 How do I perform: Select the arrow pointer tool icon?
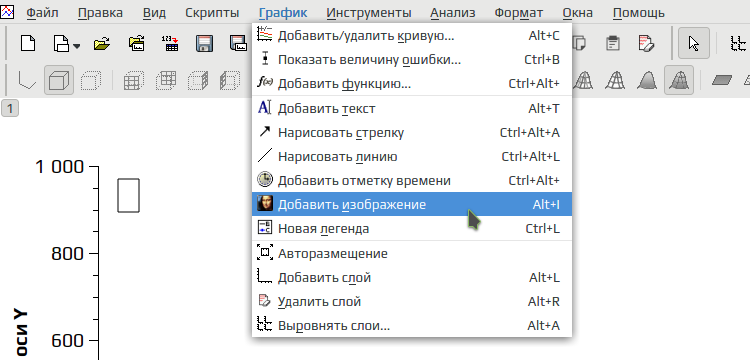(x=694, y=44)
